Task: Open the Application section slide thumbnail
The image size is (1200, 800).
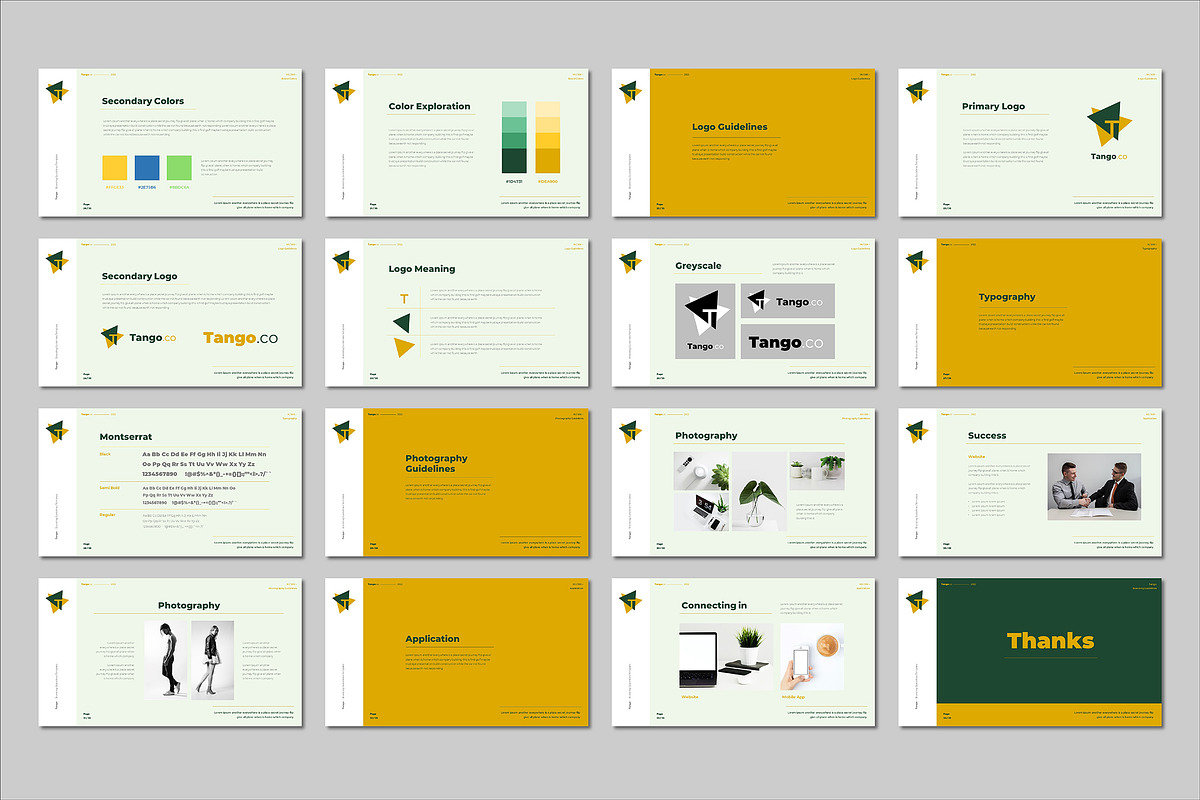Action: 458,652
